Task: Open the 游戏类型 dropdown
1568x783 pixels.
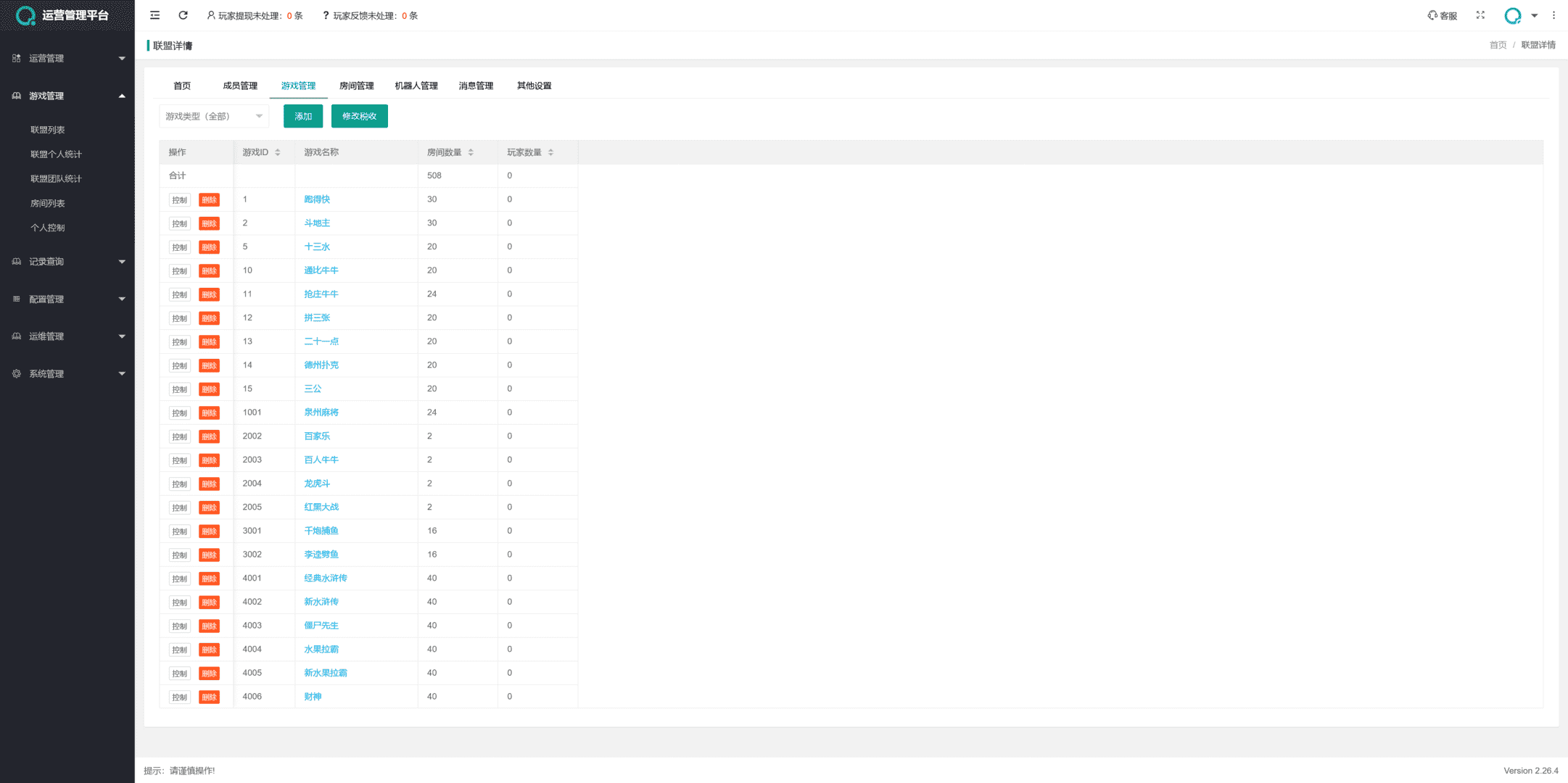Action: (x=213, y=116)
